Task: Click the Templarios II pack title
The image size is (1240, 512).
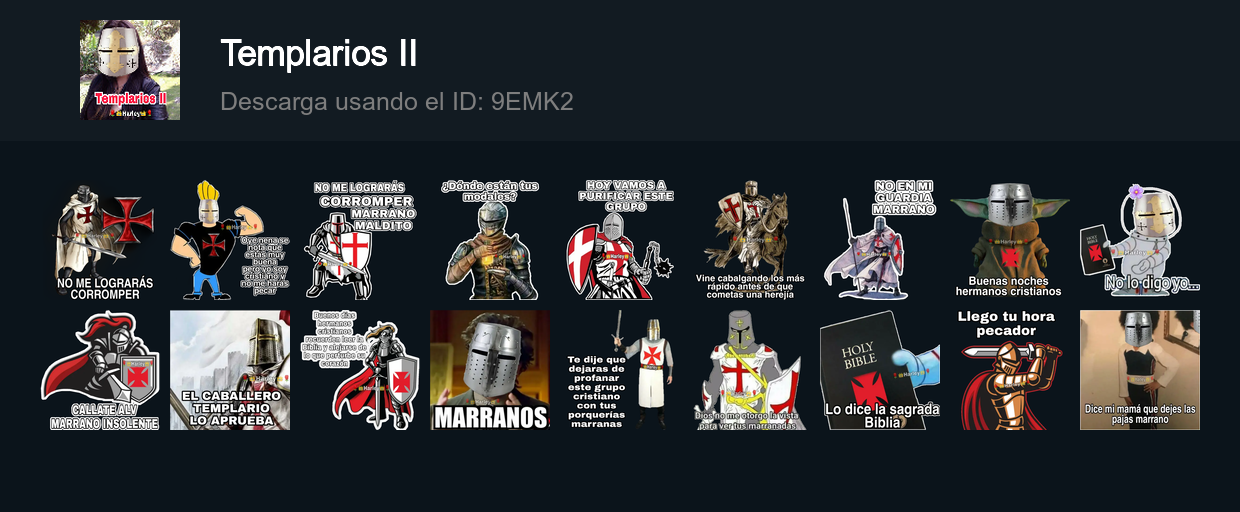Action: 319,53
